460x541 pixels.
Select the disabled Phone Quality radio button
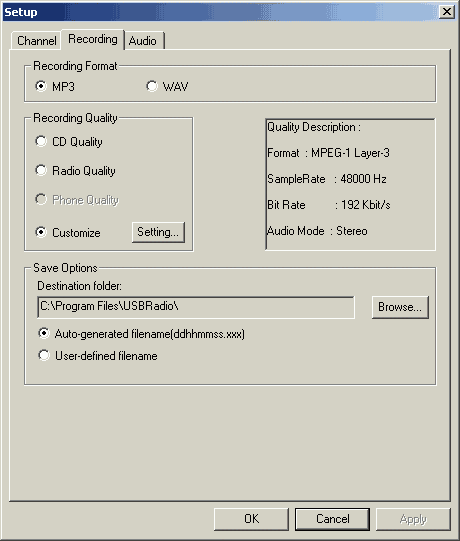tap(77, 199)
